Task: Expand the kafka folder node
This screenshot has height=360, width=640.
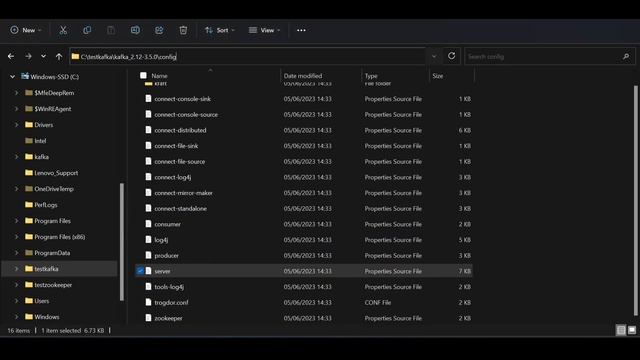Action: click(x=17, y=157)
